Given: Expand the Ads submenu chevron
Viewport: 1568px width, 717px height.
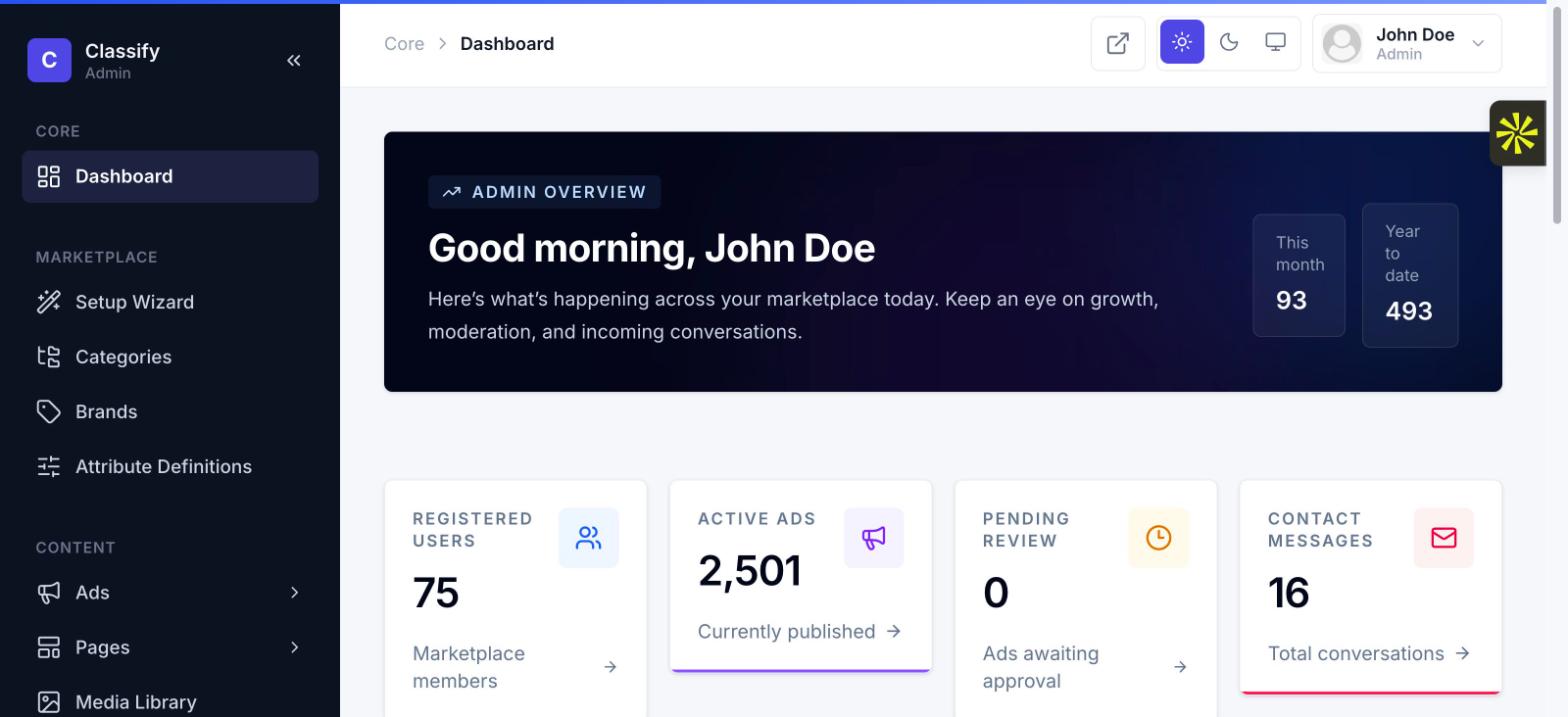Looking at the screenshot, I should (294, 593).
